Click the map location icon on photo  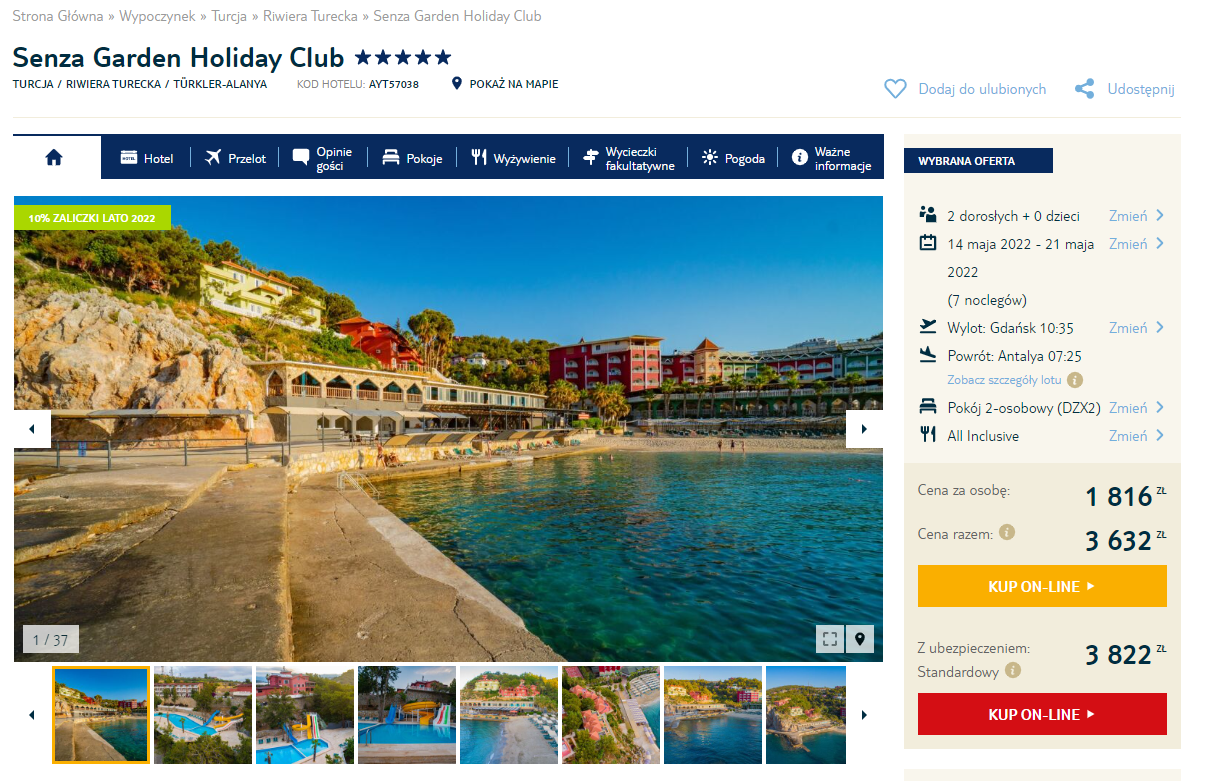(859, 639)
